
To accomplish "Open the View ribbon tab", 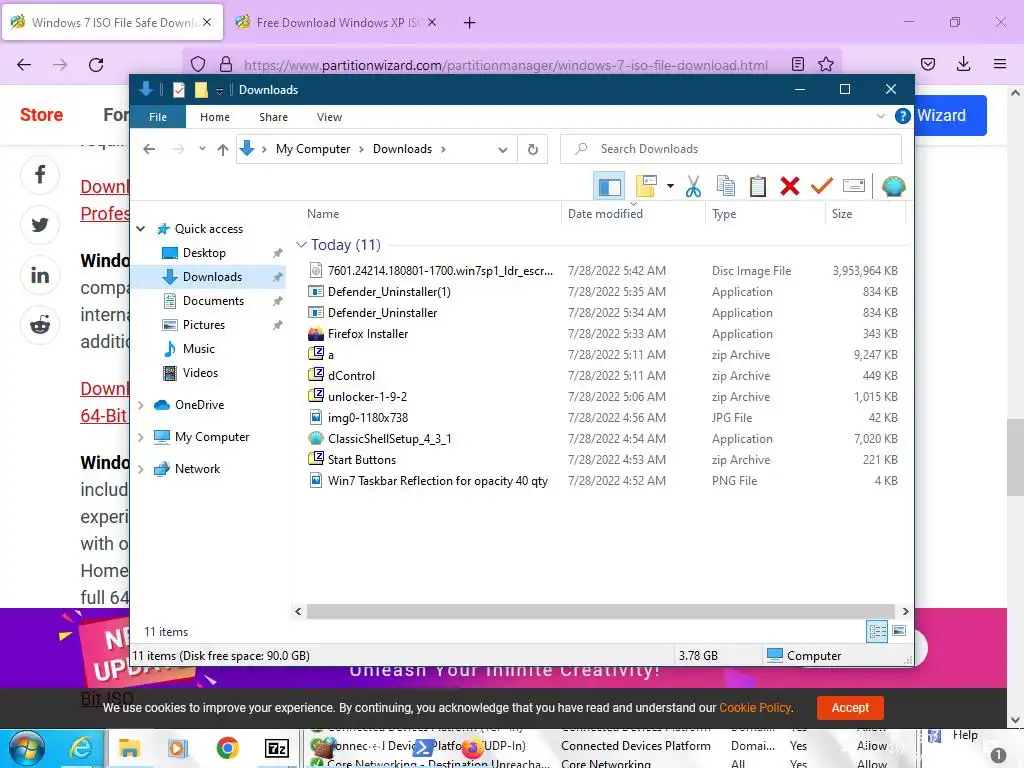I will point(329,117).
